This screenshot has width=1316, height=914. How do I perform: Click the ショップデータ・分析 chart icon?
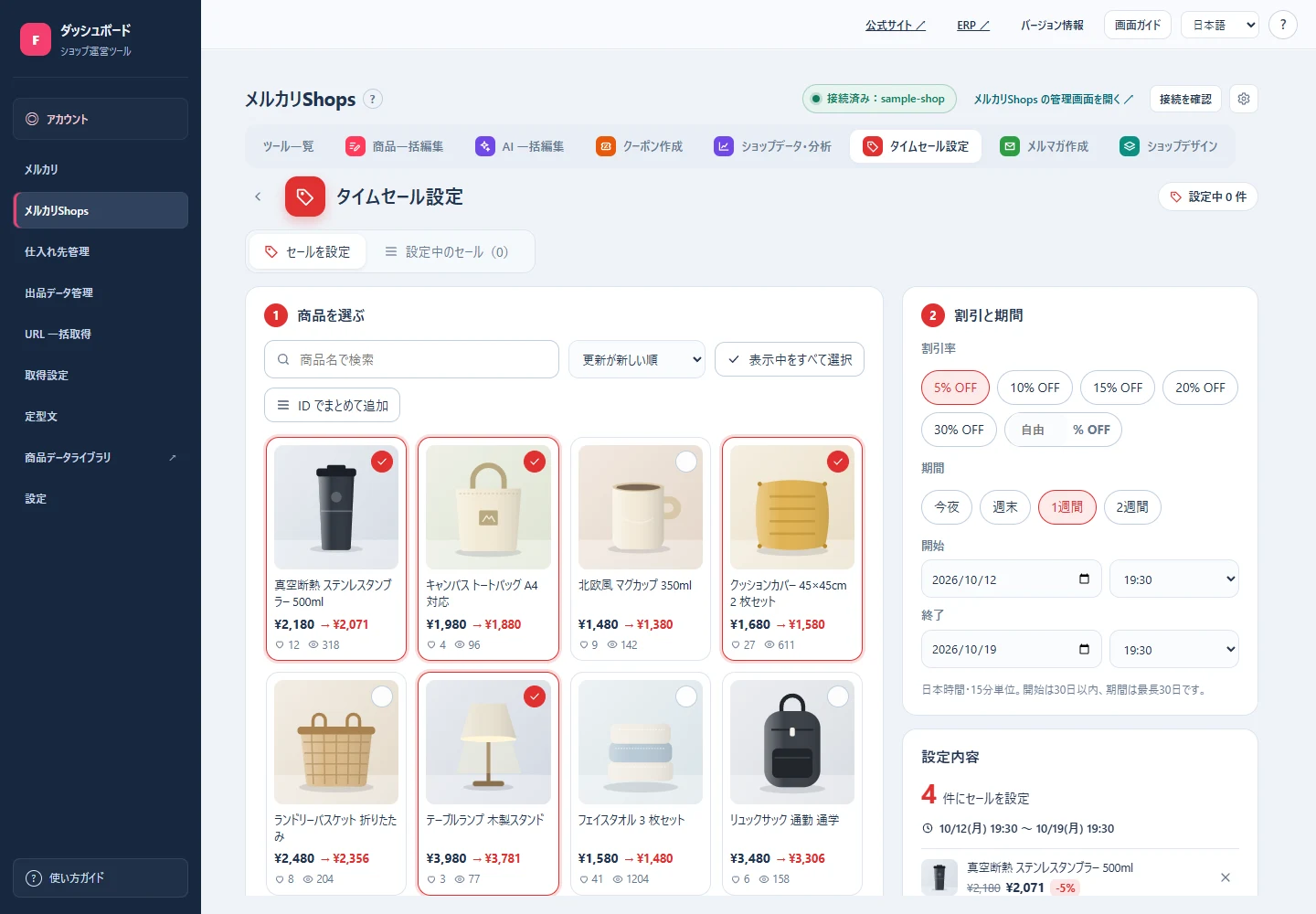(724, 146)
